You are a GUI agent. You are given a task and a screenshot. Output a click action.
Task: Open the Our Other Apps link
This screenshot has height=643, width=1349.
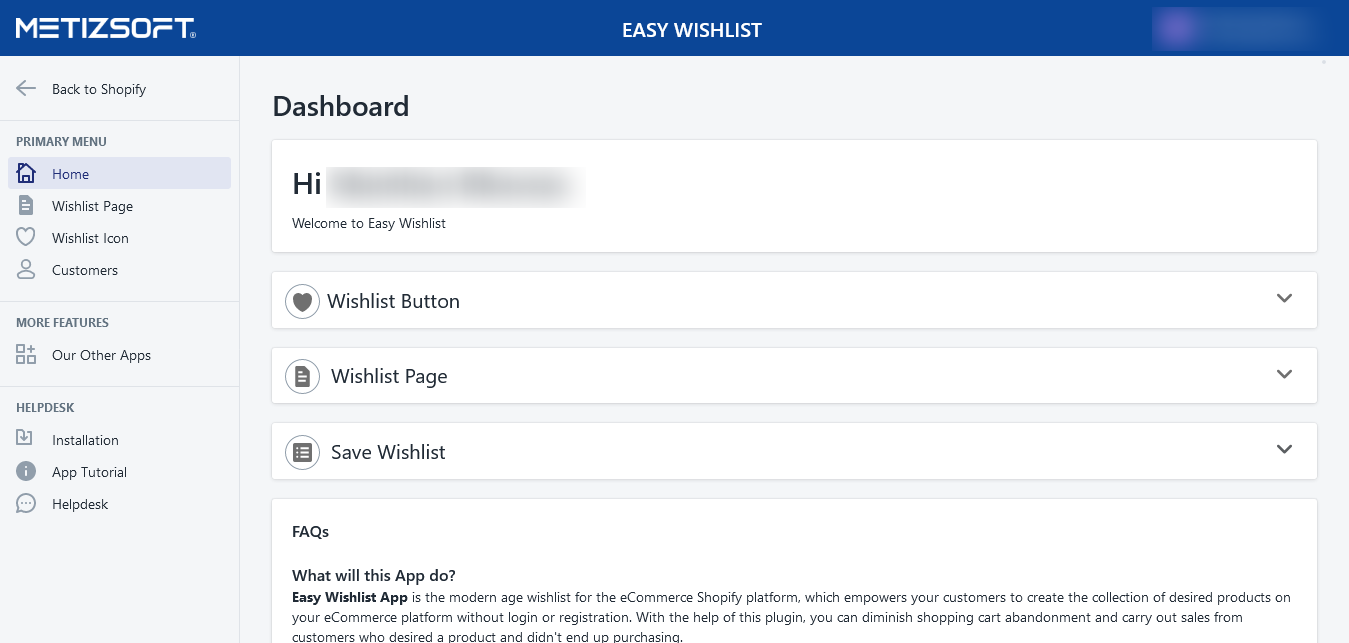(101, 355)
